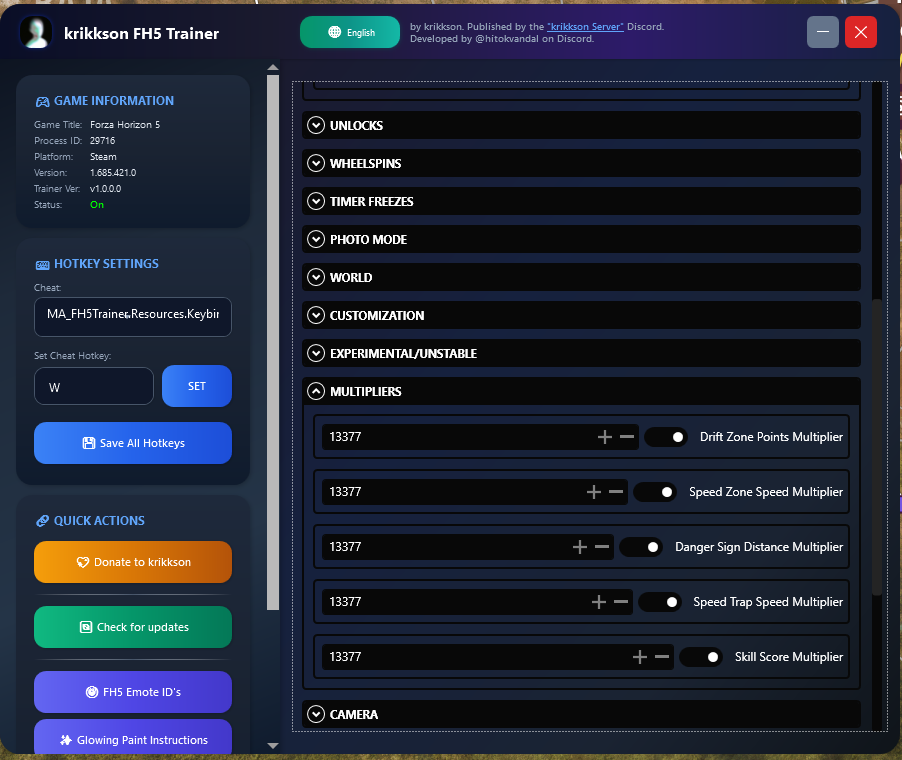Image resolution: width=902 pixels, height=760 pixels.
Task: Click Donate to krikkson button
Action: (x=133, y=562)
